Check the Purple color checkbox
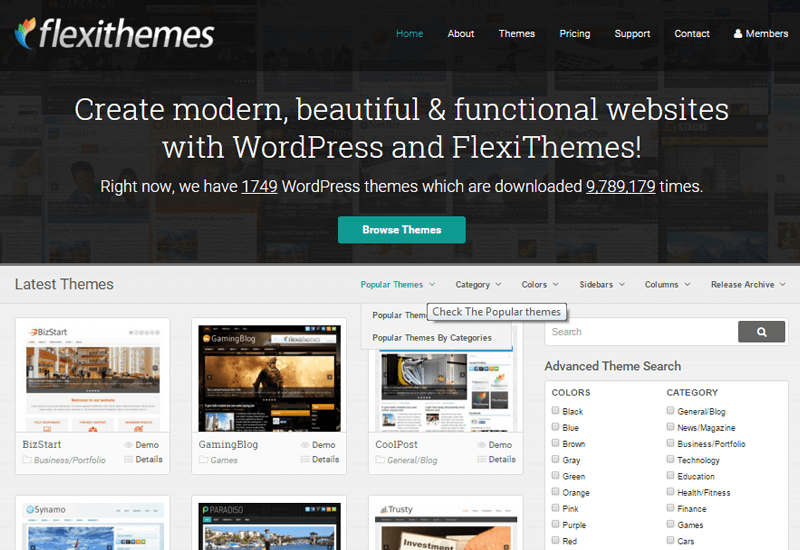 click(x=556, y=524)
